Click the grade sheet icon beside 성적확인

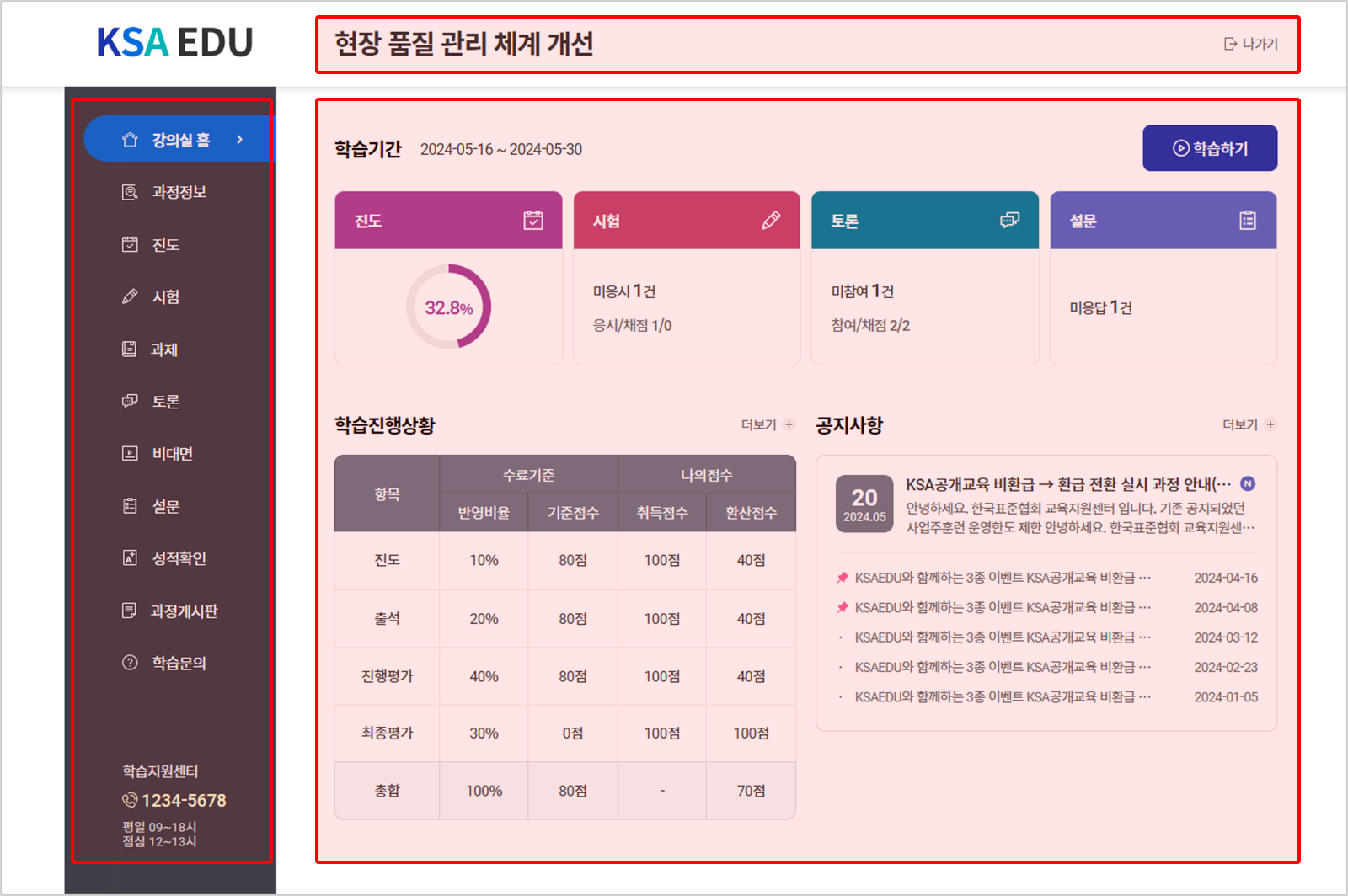click(130, 557)
